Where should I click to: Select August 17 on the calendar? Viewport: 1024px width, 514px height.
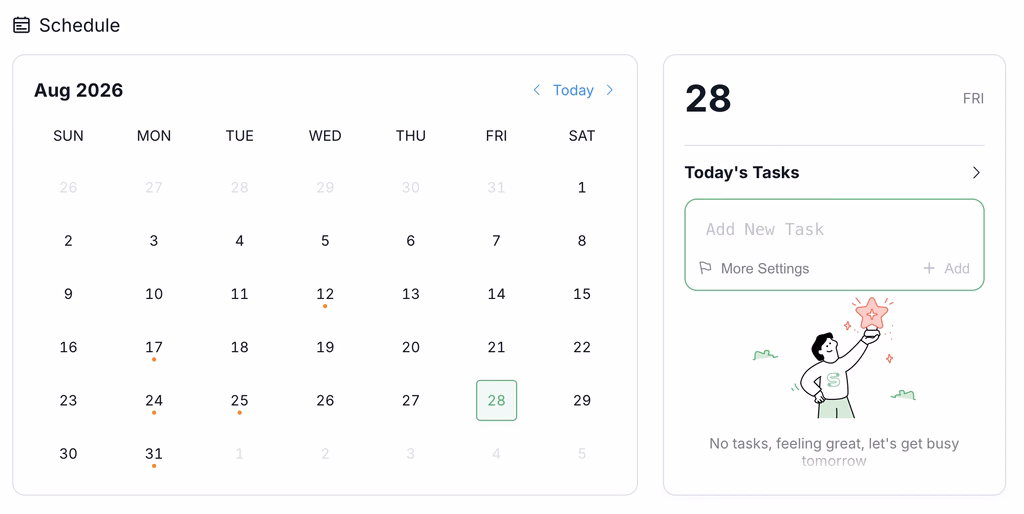pos(154,347)
